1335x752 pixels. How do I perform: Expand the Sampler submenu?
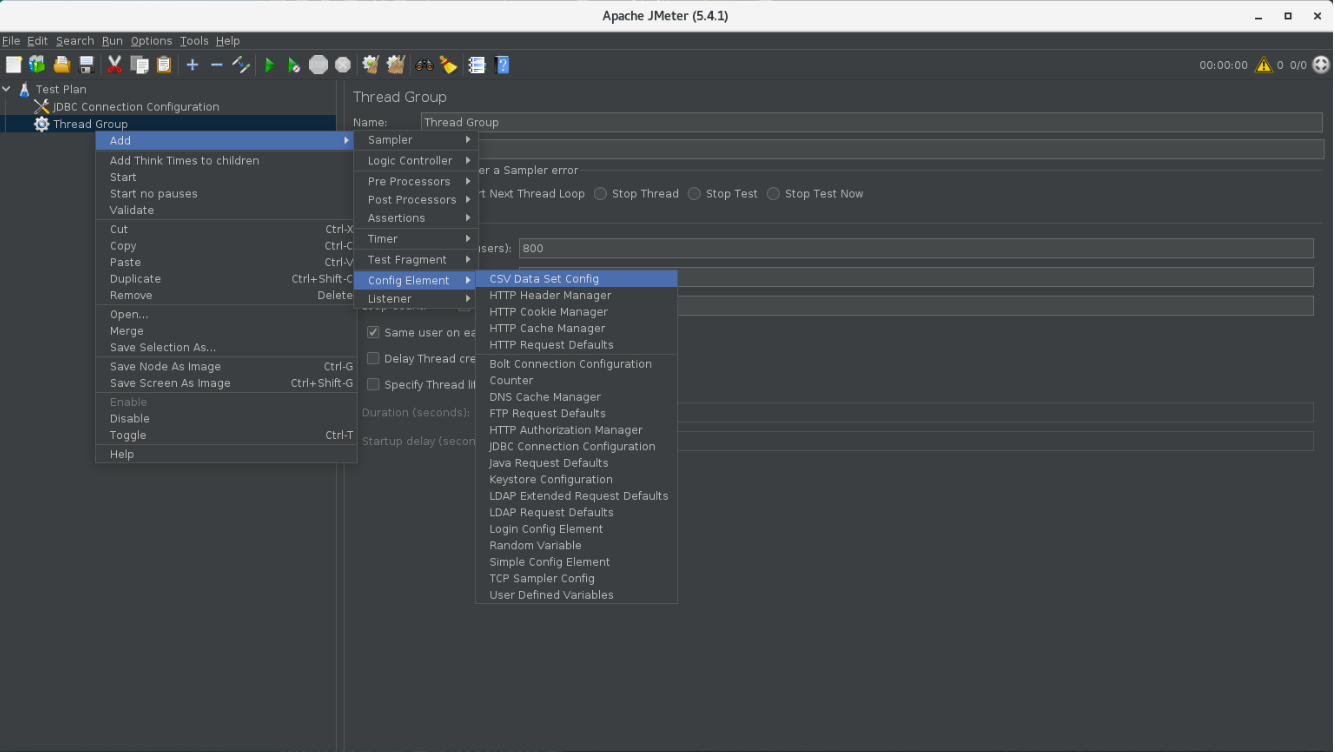click(416, 140)
